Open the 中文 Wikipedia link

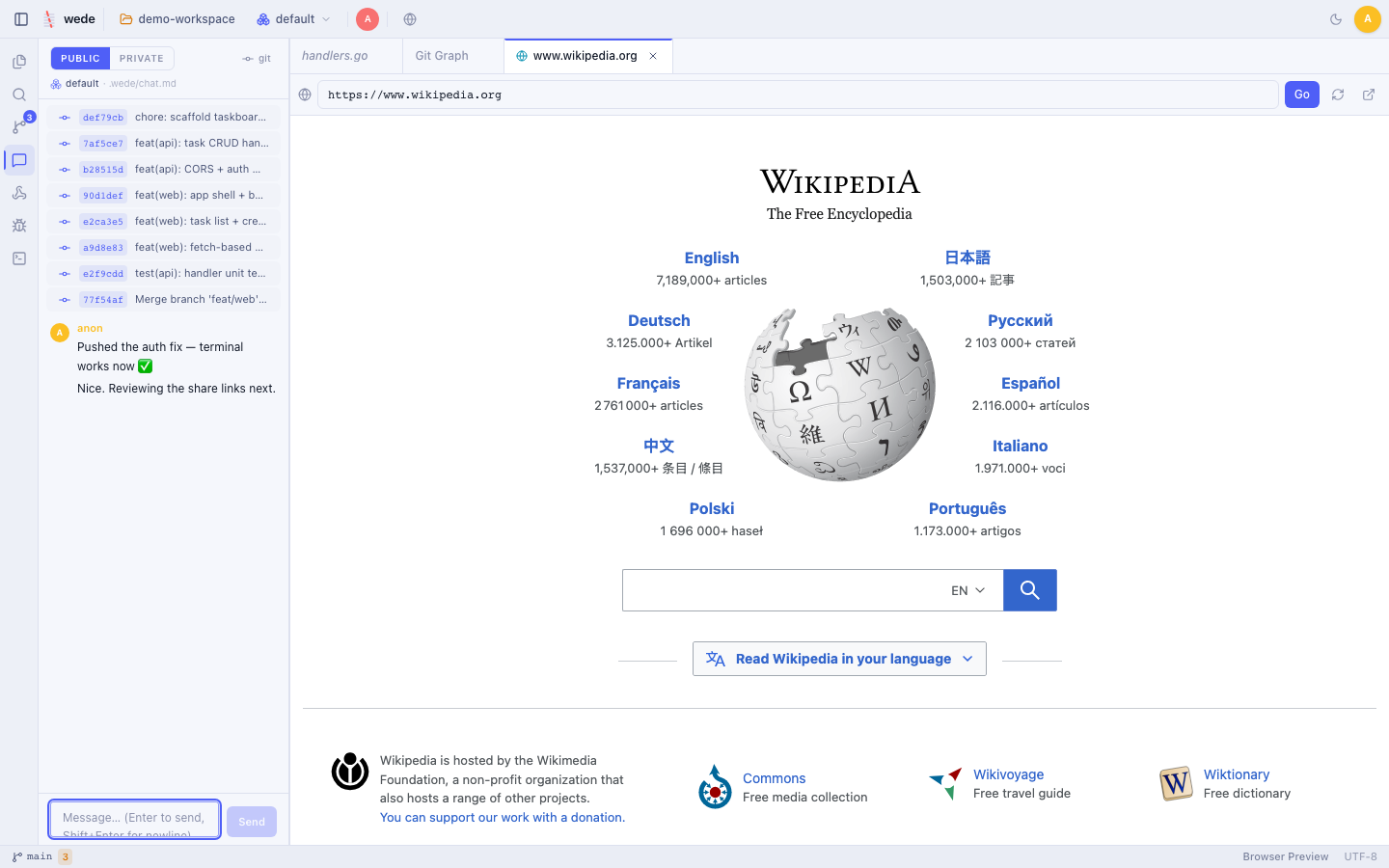pos(659,447)
